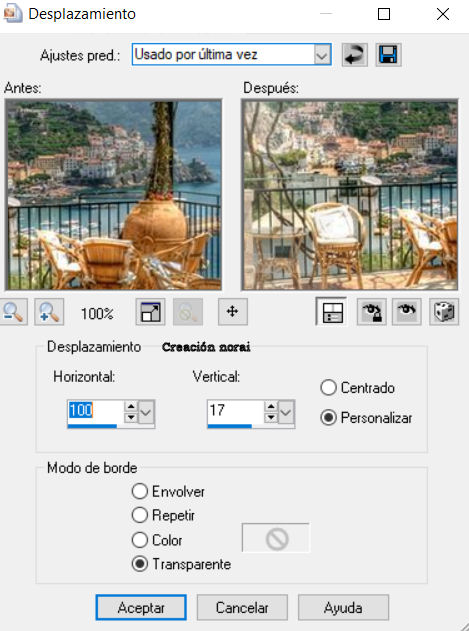The height and width of the screenshot is (631, 469).
Task: Expand the Vertical value dropdown arrow
Action: click(286, 412)
